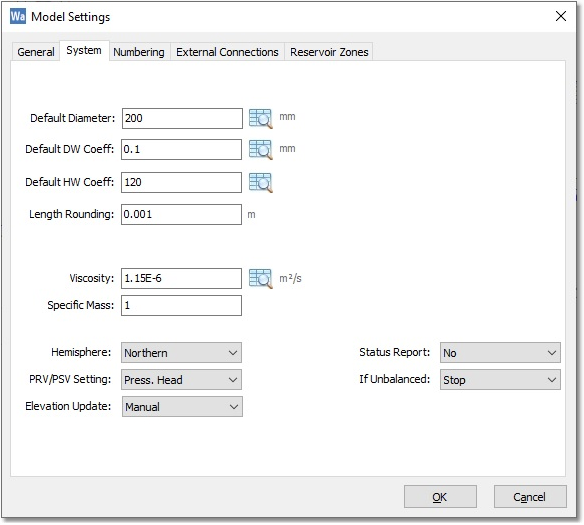Focus the Viscosity input field
The width and height of the screenshot is (584, 525).
(181, 279)
